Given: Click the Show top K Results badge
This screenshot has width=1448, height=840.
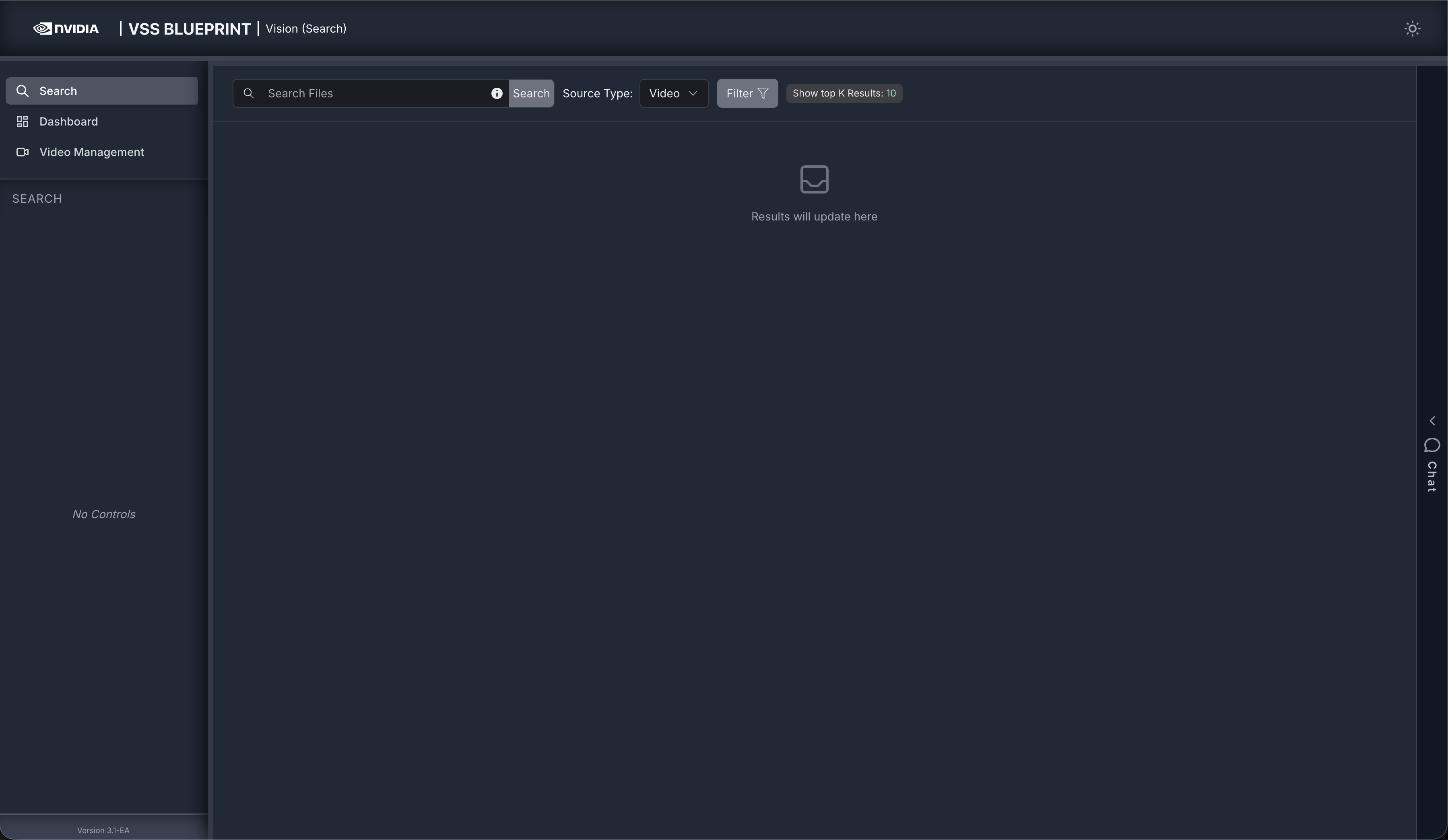Looking at the screenshot, I should 844,93.
